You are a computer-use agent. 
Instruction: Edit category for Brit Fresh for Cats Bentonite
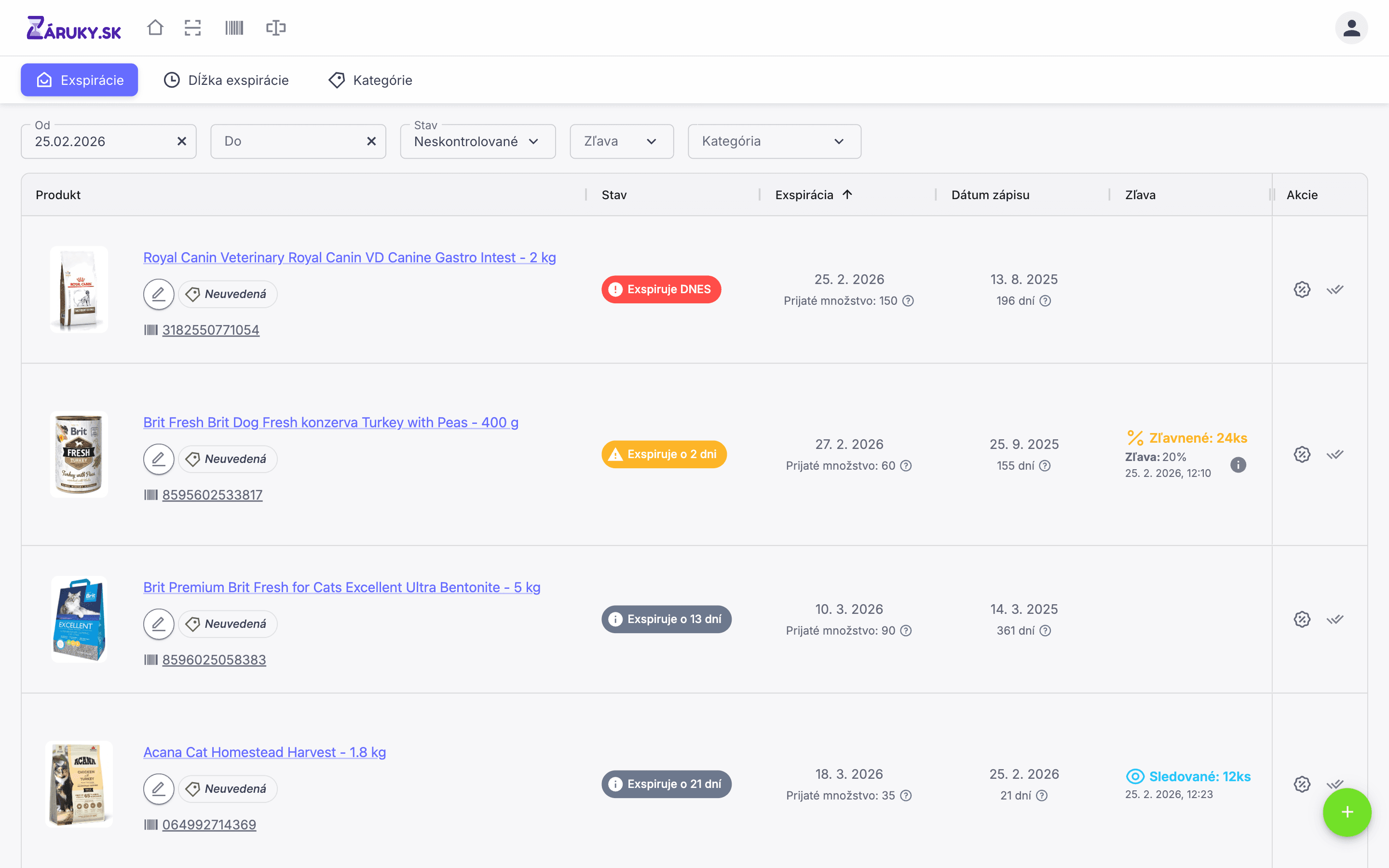click(x=158, y=624)
